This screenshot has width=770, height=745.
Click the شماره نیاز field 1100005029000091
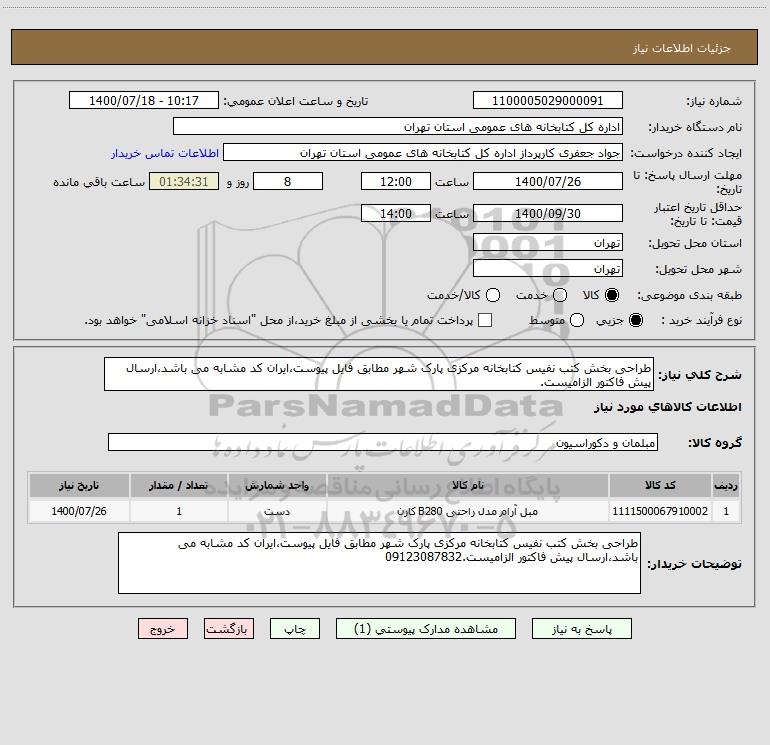click(548, 101)
